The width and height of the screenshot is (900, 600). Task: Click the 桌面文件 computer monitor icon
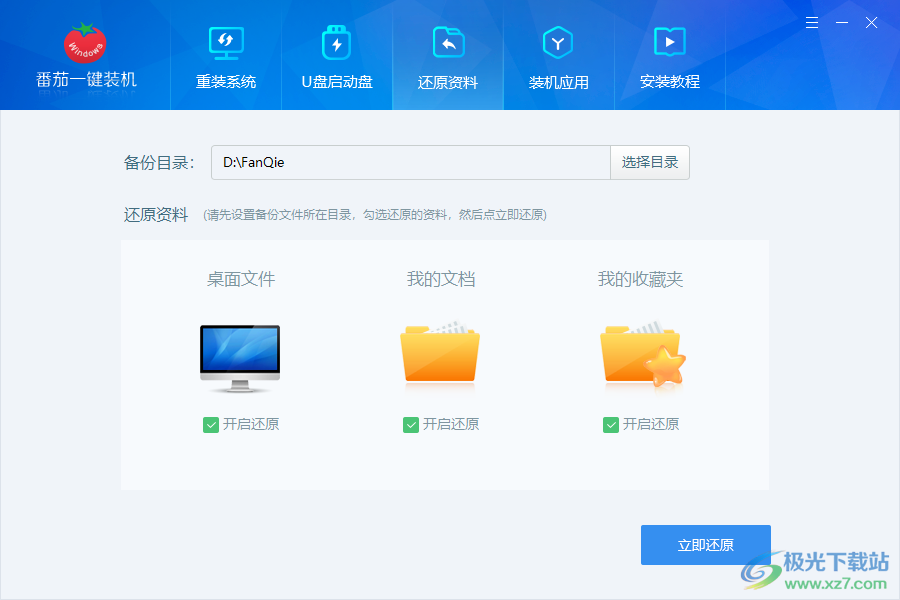(x=240, y=357)
